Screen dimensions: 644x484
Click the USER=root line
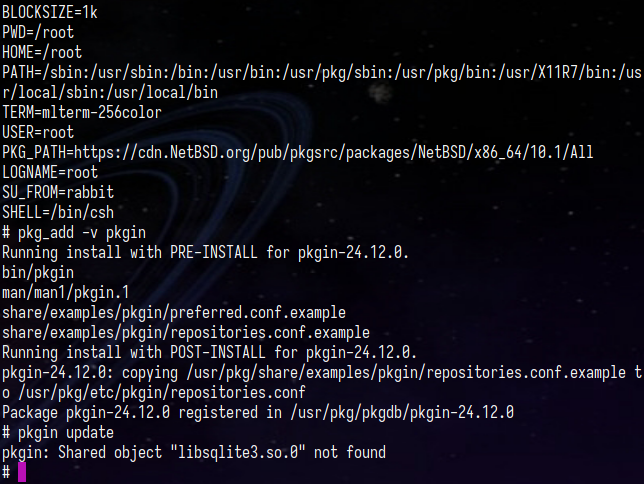coord(38,132)
